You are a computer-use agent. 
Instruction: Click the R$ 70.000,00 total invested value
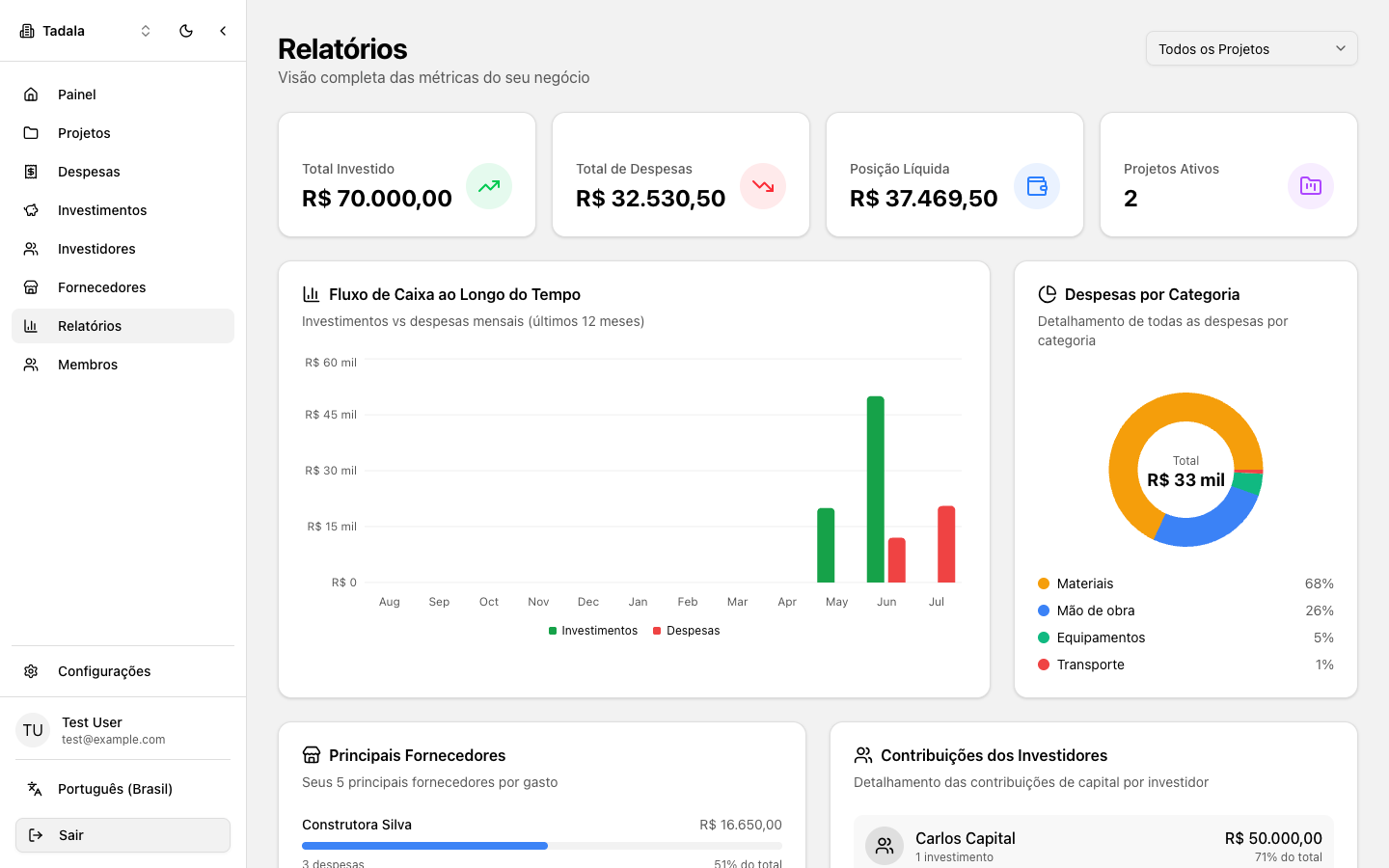coord(377,198)
